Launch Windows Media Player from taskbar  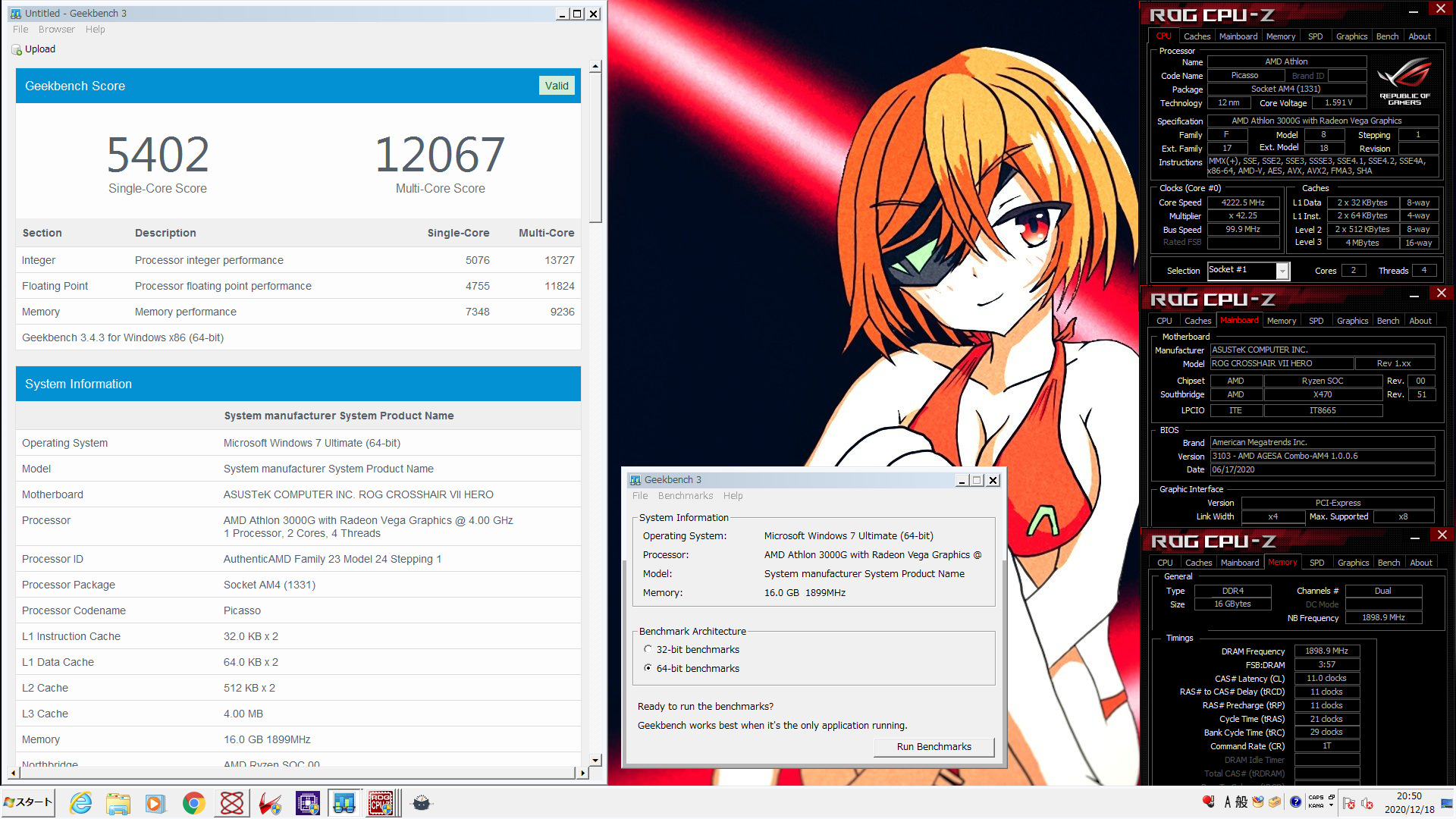point(155,803)
